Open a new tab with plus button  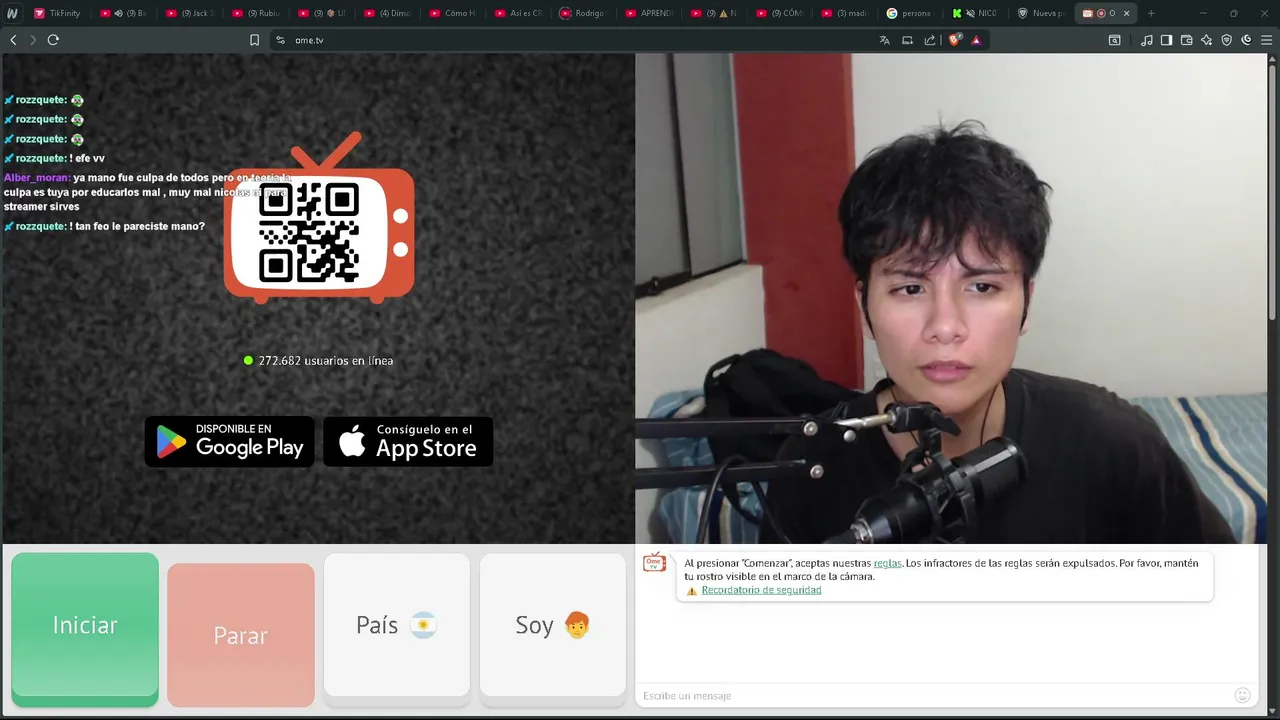tap(1151, 13)
